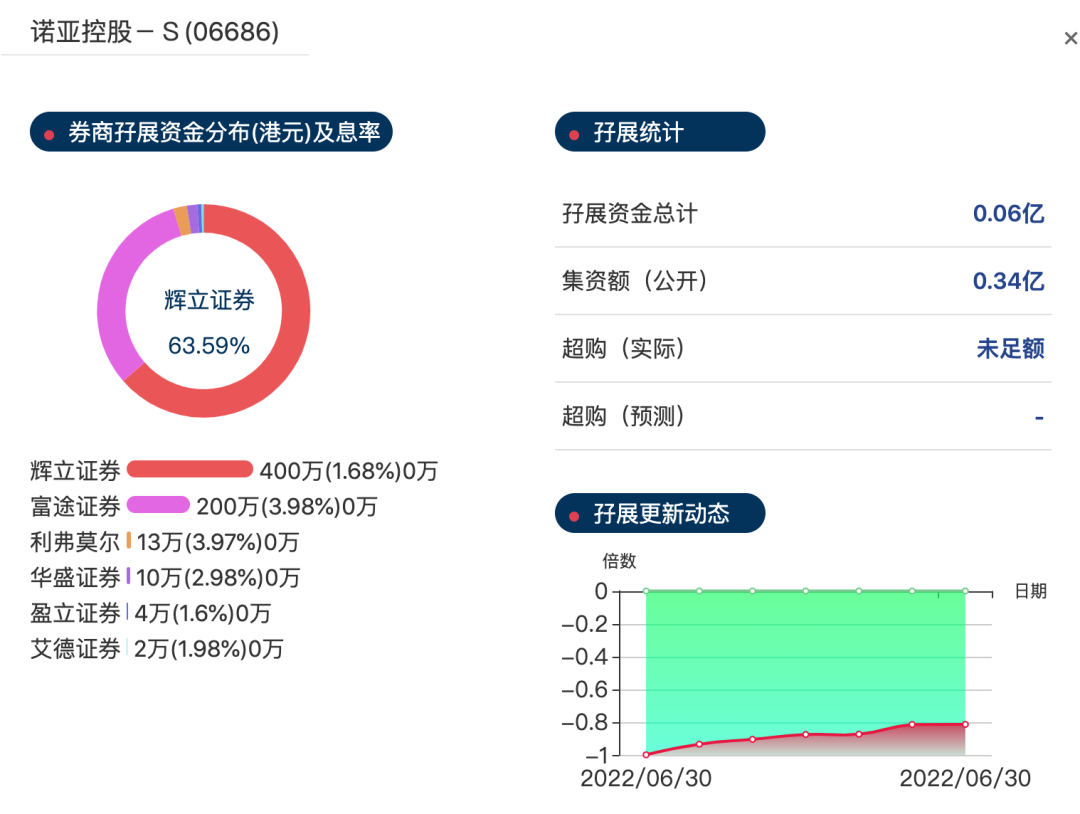The width and height of the screenshot is (1080, 814).
Task: Select the 艾德证券 legend name
Action: click(x=75, y=649)
